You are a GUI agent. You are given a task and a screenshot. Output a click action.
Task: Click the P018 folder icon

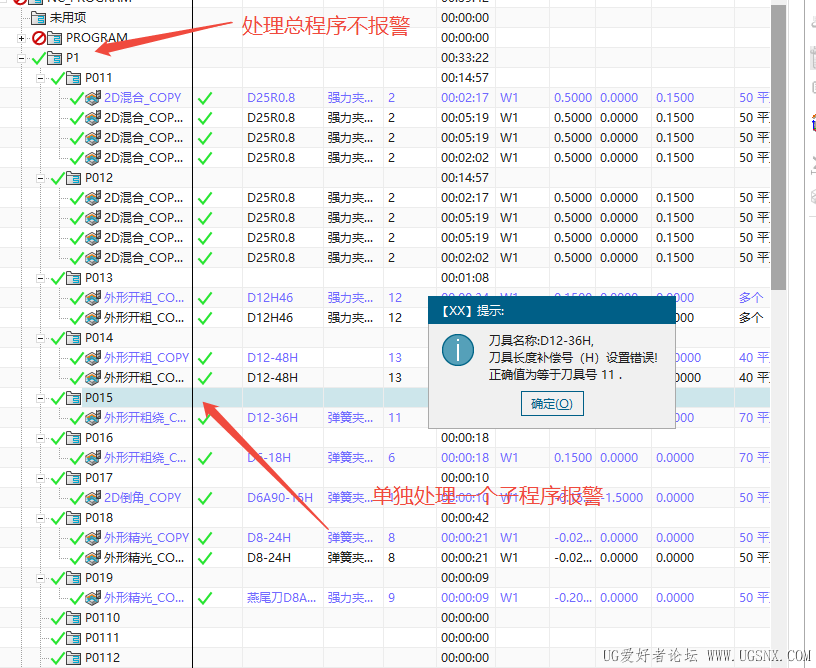click(x=73, y=518)
